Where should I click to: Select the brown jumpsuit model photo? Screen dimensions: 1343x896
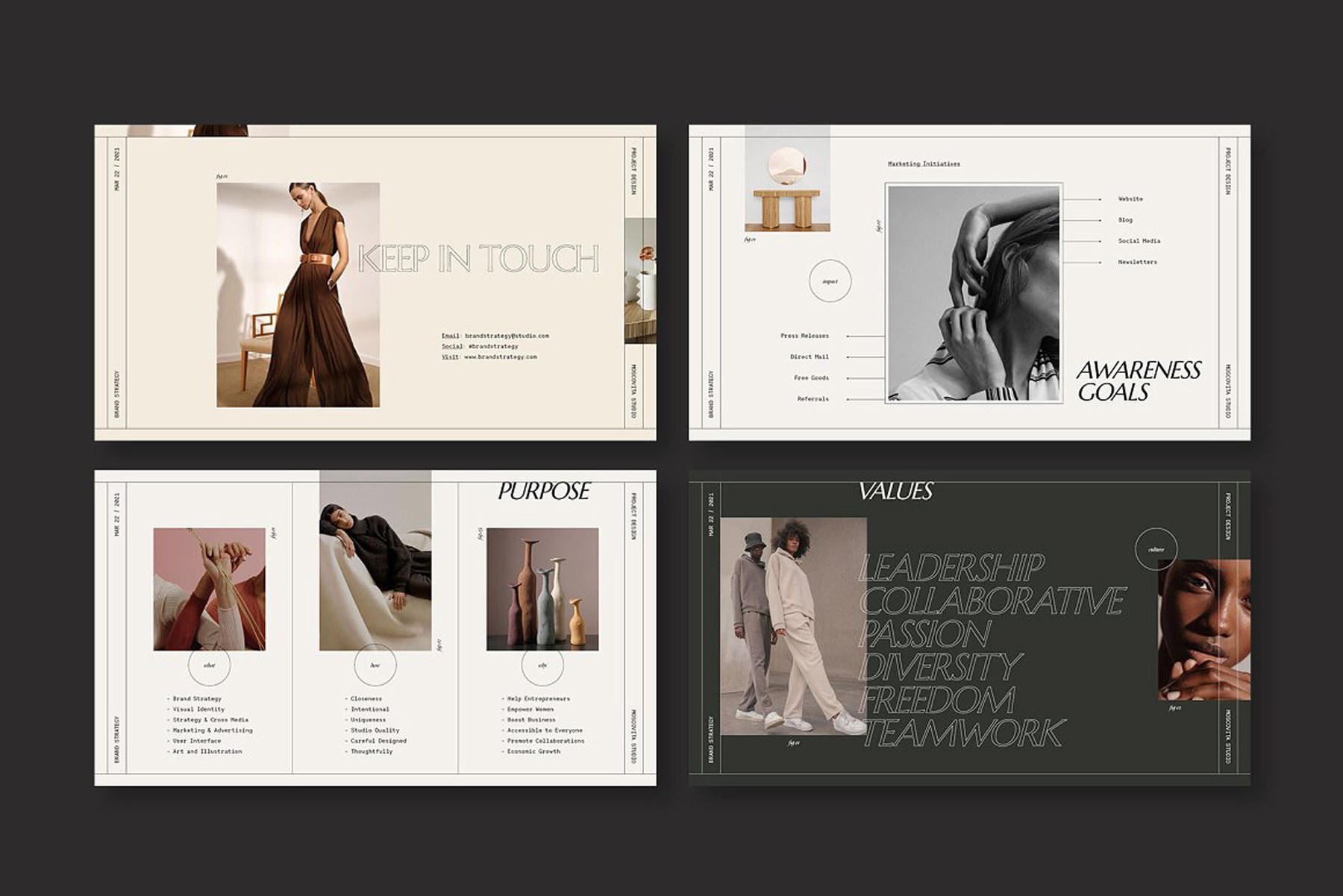click(x=298, y=295)
